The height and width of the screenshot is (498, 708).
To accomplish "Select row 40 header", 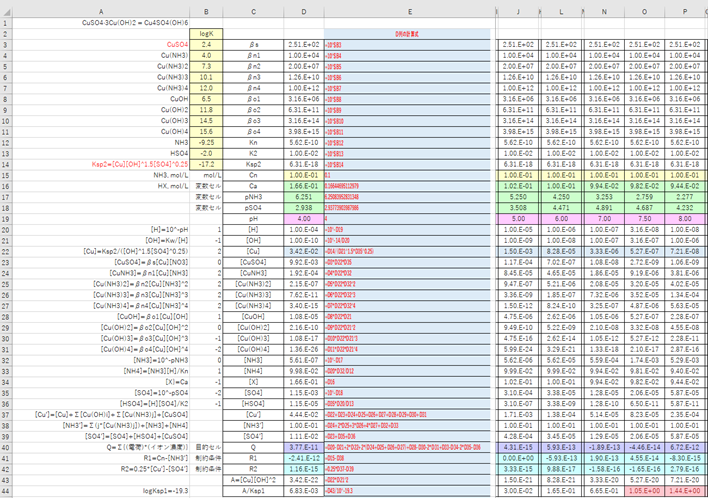I will 6,447.
